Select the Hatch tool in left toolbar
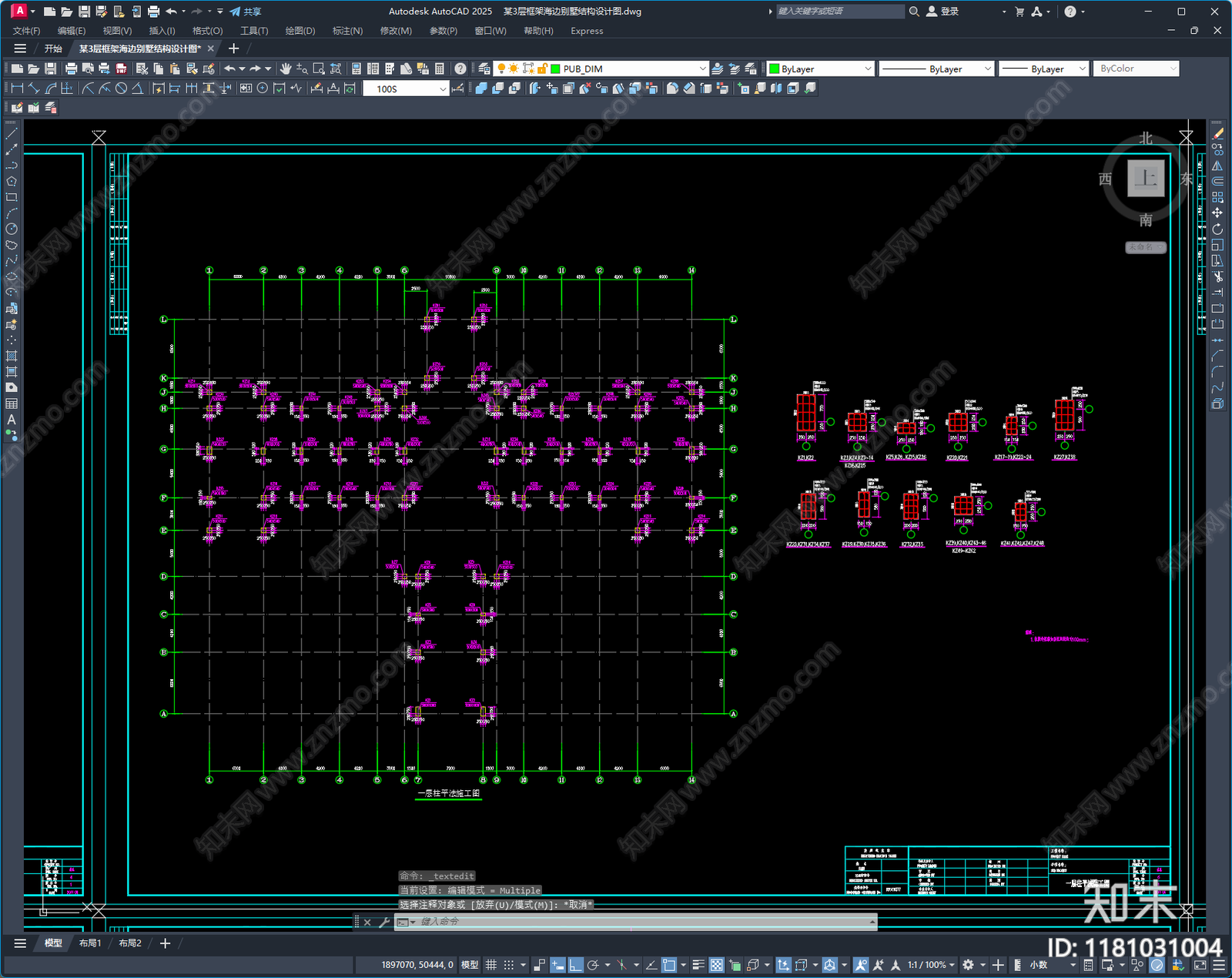Viewport: 1232px width, 978px height. click(x=12, y=356)
